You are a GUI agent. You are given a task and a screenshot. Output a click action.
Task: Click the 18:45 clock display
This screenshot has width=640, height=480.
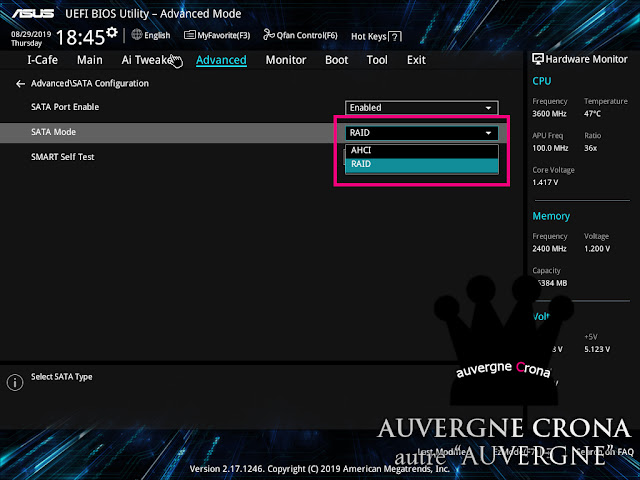pyautogui.click(x=80, y=38)
